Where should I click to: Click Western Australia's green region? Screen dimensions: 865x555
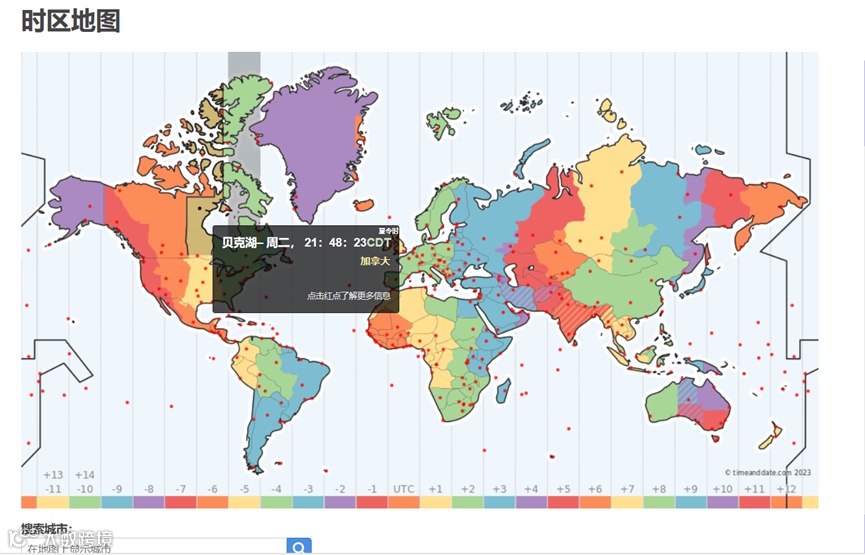click(662, 404)
